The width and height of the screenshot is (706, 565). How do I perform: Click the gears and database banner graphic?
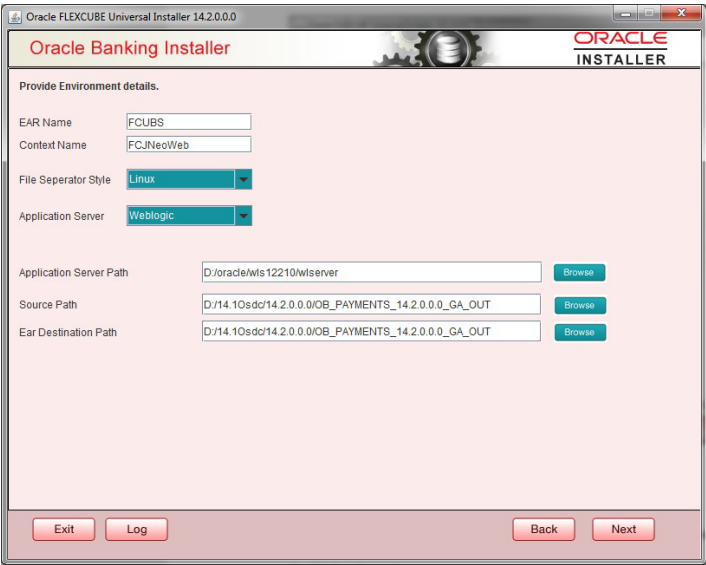(x=435, y=49)
